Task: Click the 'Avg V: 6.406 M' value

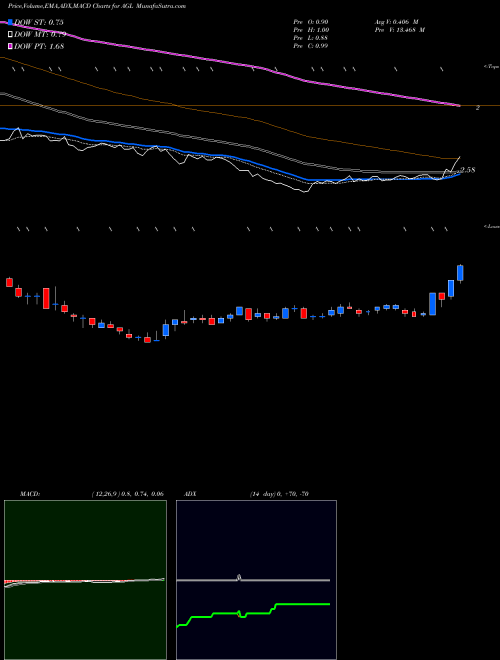Action: 396,22
